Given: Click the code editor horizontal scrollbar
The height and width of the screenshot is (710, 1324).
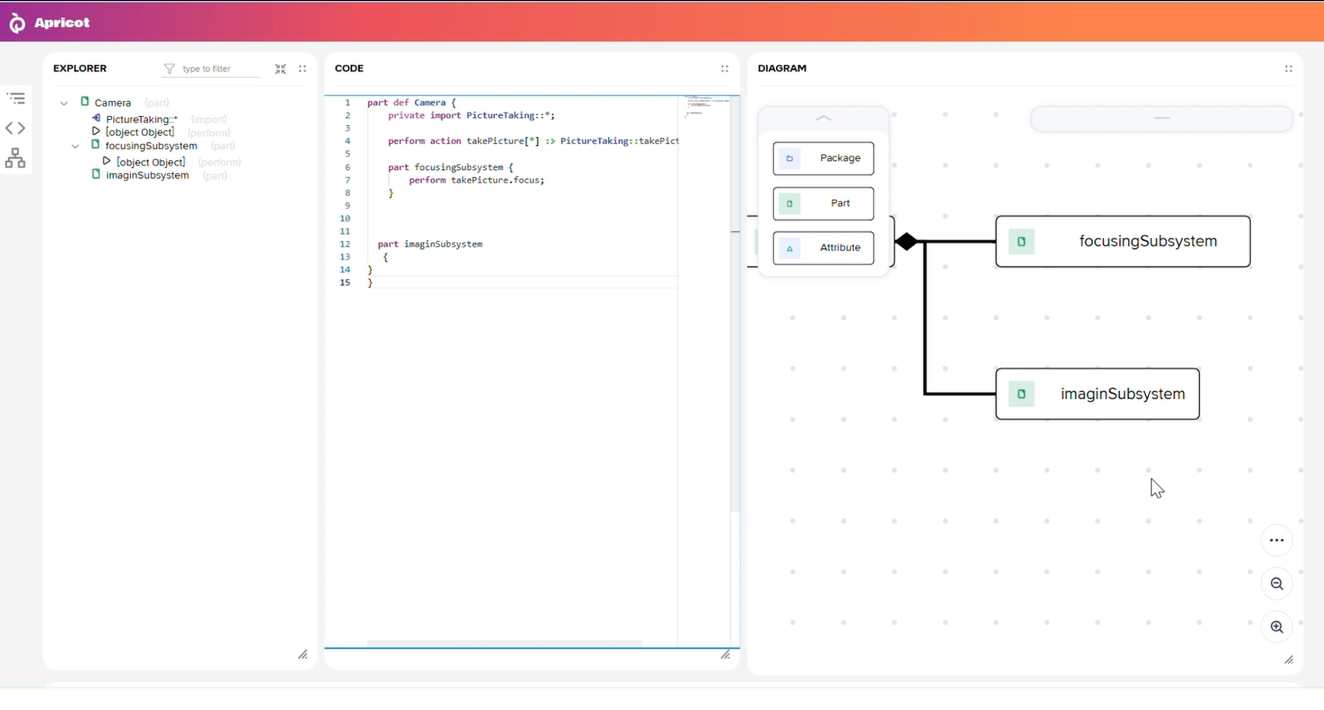Looking at the screenshot, I should (x=504, y=643).
